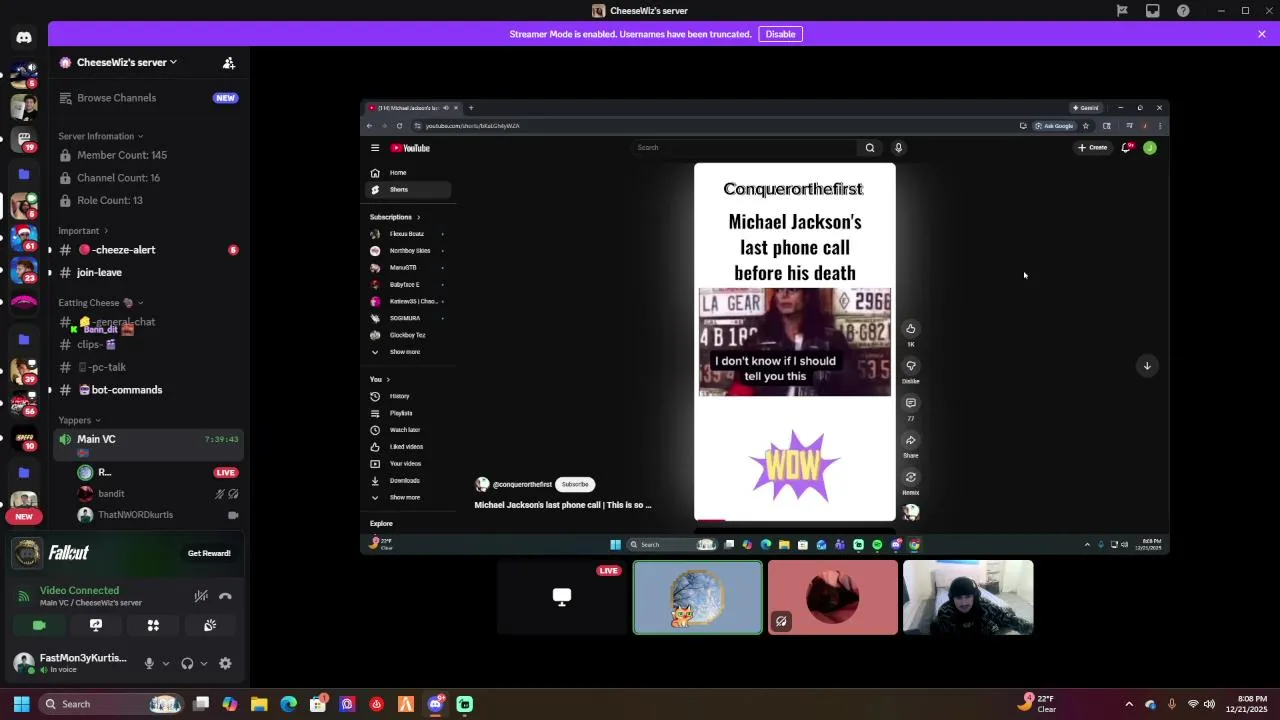This screenshot has width=1280, height=720.
Task: Show hidden system tray icons chevron
Action: (1129, 704)
